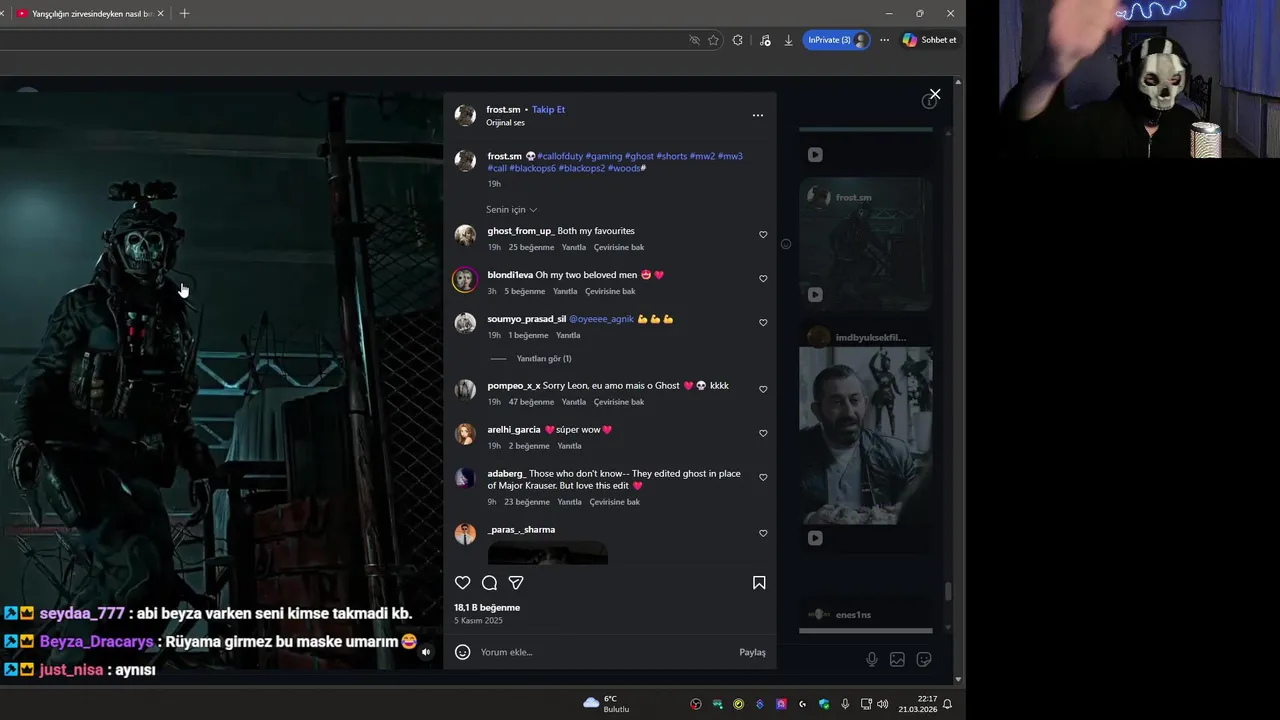Click the tracking prevention eye-slash icon

click(694, 40)
